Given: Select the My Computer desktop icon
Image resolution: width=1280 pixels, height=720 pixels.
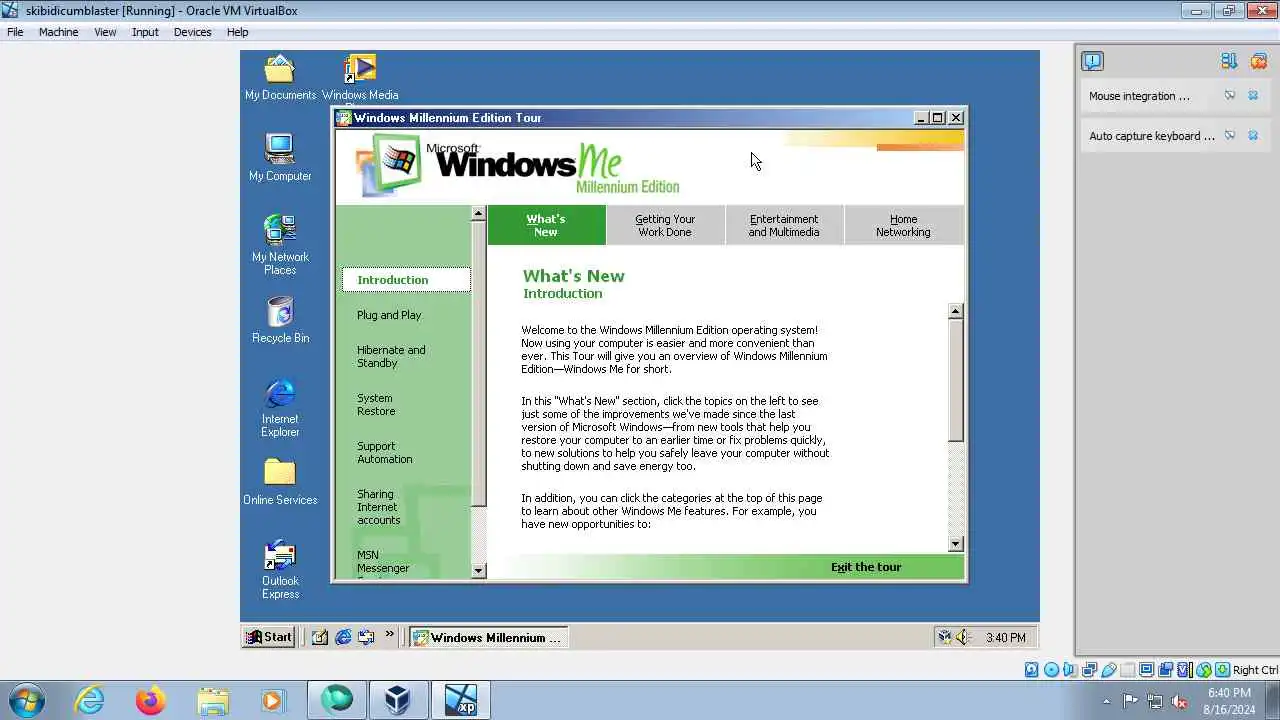Looking at the screenshot, I should pos(280,158).
